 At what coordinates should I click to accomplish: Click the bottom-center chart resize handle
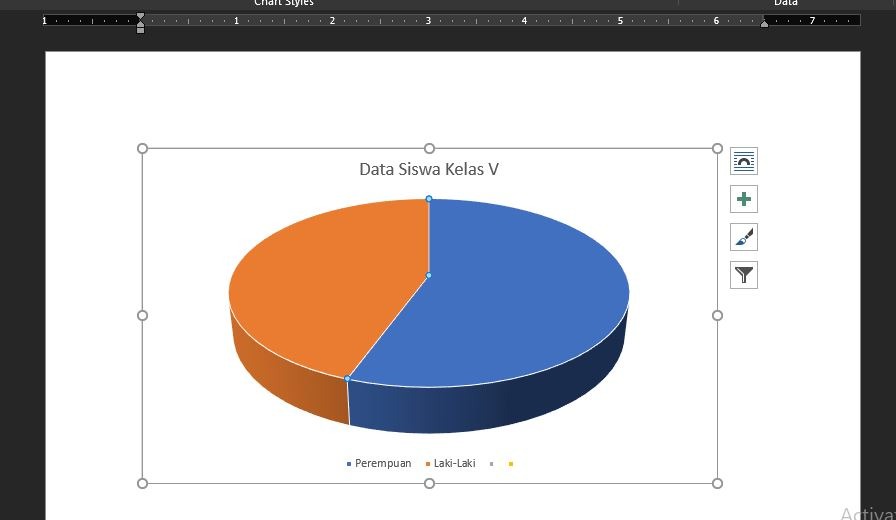tap(429, 483)
